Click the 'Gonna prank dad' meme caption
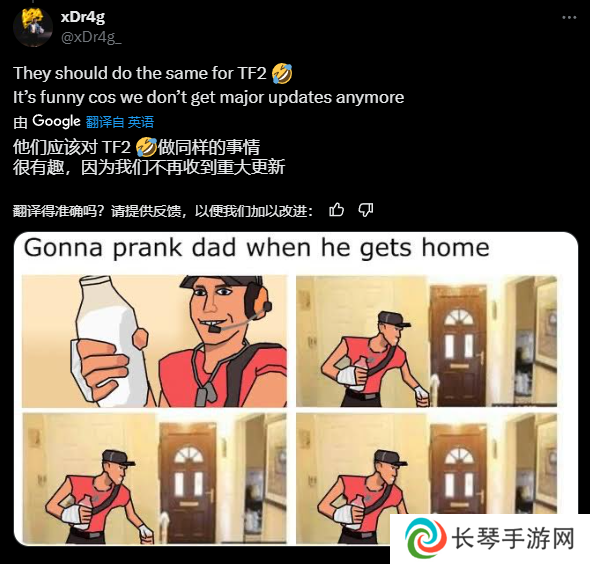Screen dimensions: 590x564 pyautogui.click(x=257, y=248)
